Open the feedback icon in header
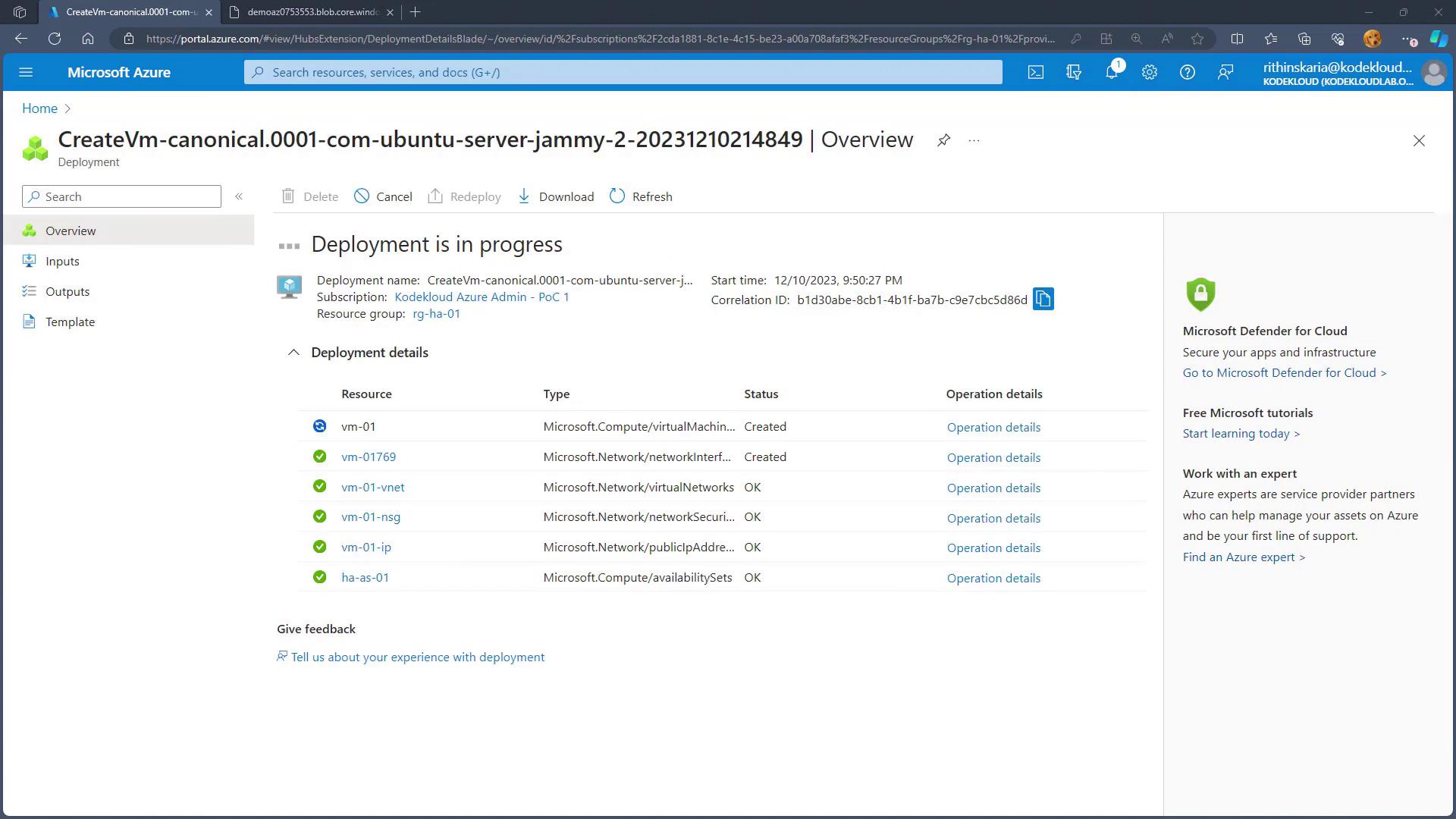The image size is (1456, 819). (x=1225, y=72)
